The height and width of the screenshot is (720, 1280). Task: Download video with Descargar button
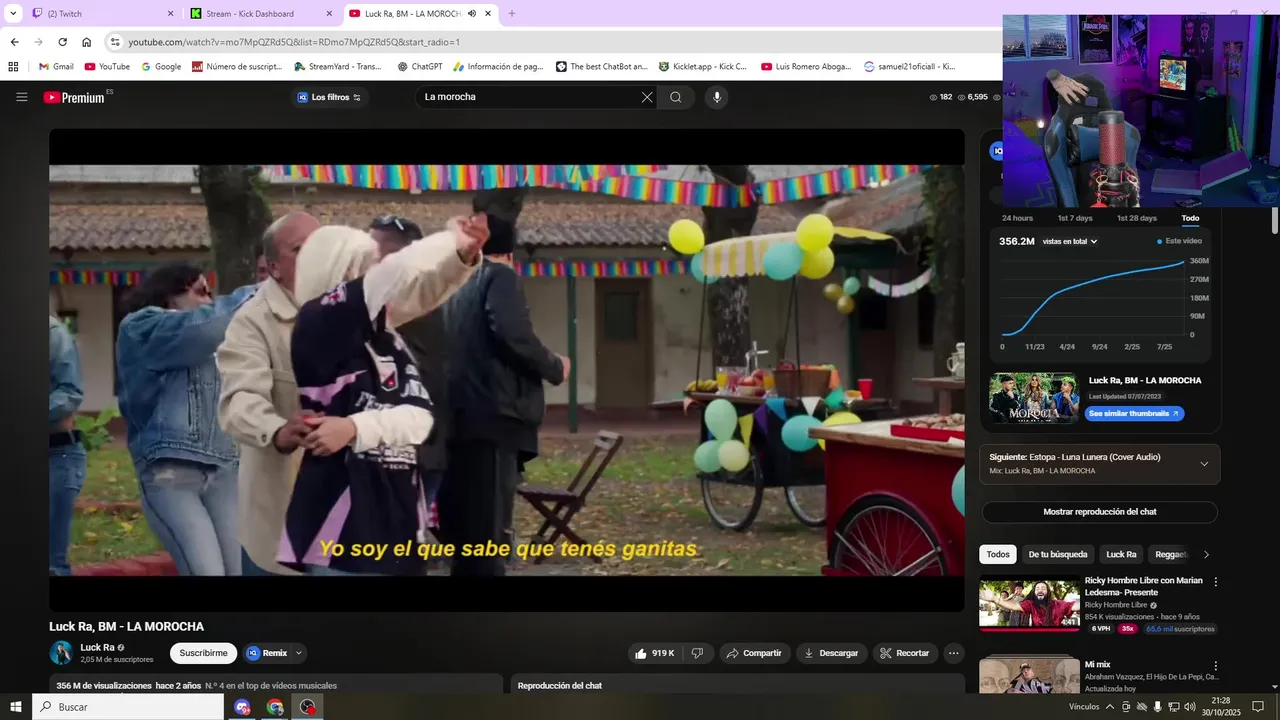(831, 653)
